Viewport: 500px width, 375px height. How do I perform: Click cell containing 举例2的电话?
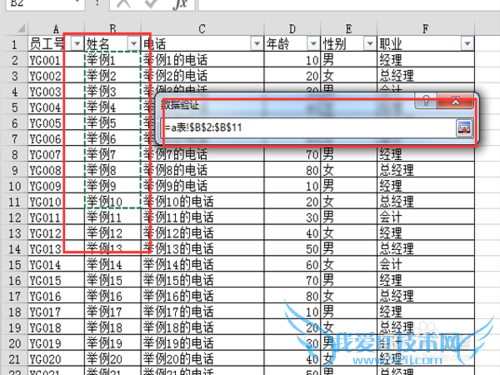(202, 76)
